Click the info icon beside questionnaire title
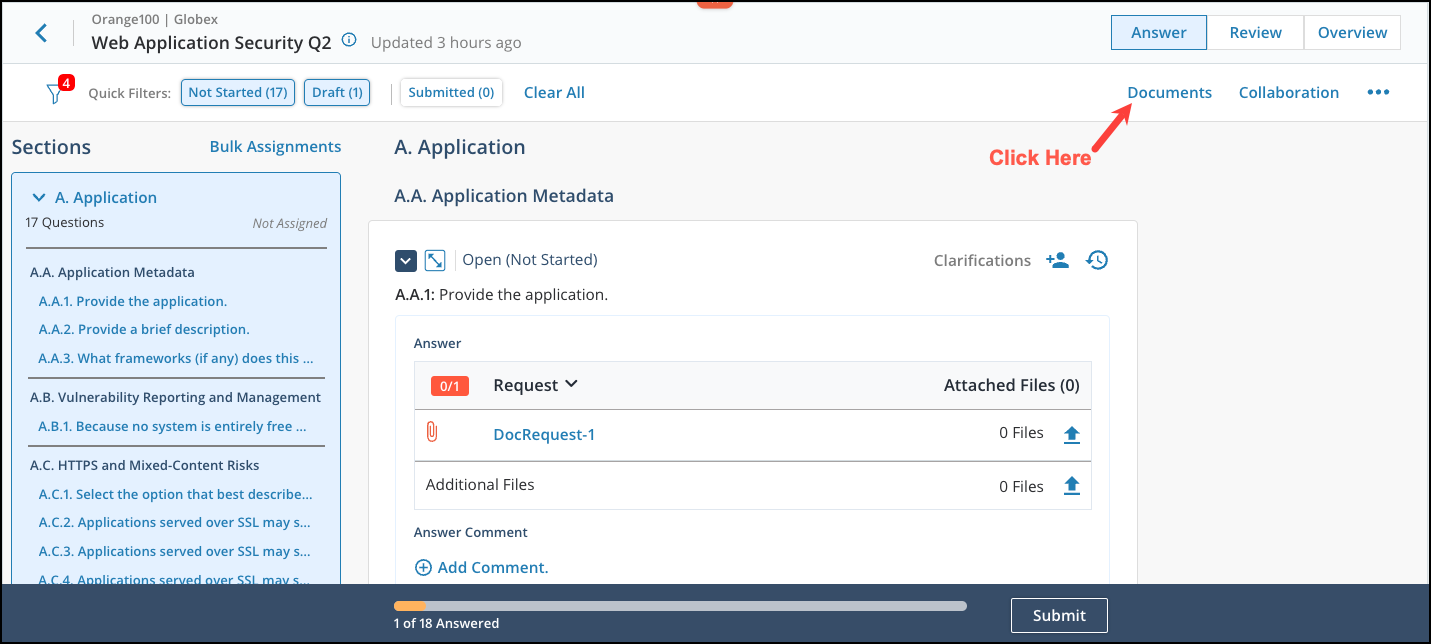1431x644 pixels. (349, 40)
